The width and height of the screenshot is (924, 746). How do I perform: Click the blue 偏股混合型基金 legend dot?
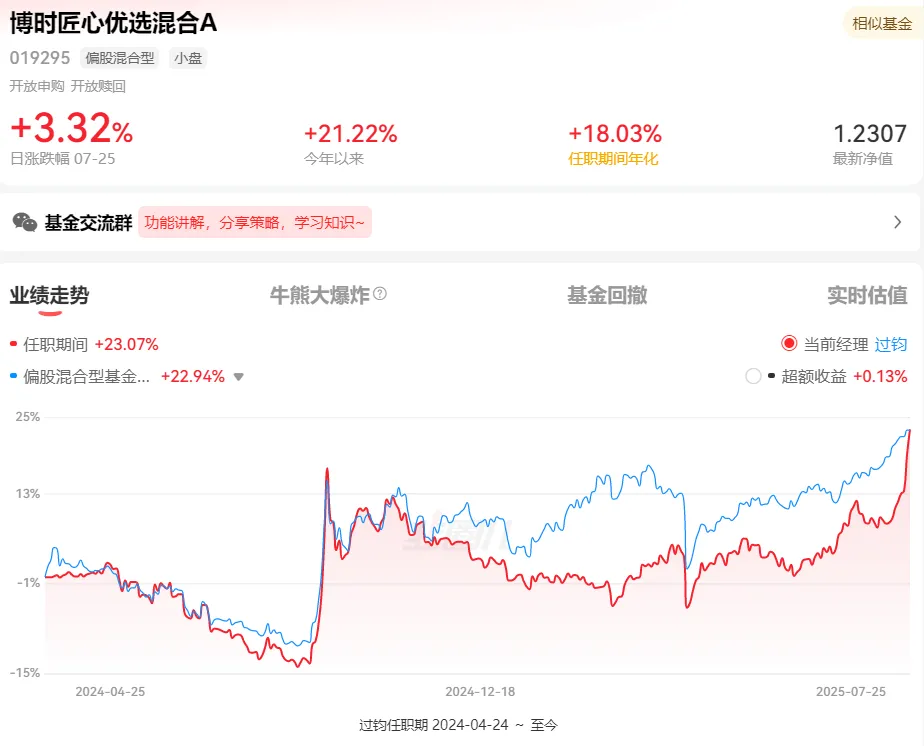13,377
